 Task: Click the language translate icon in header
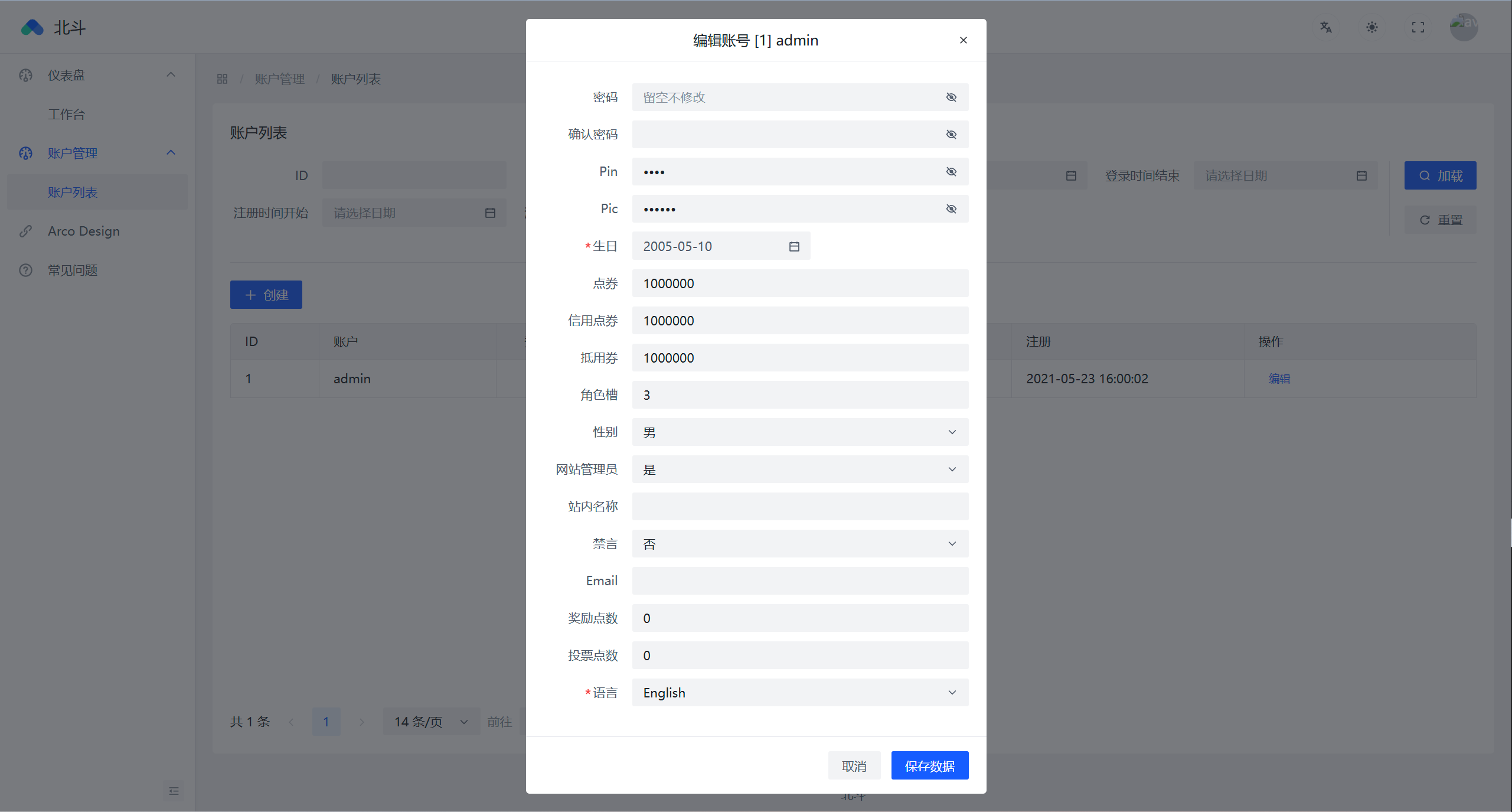click(1325, 27)
